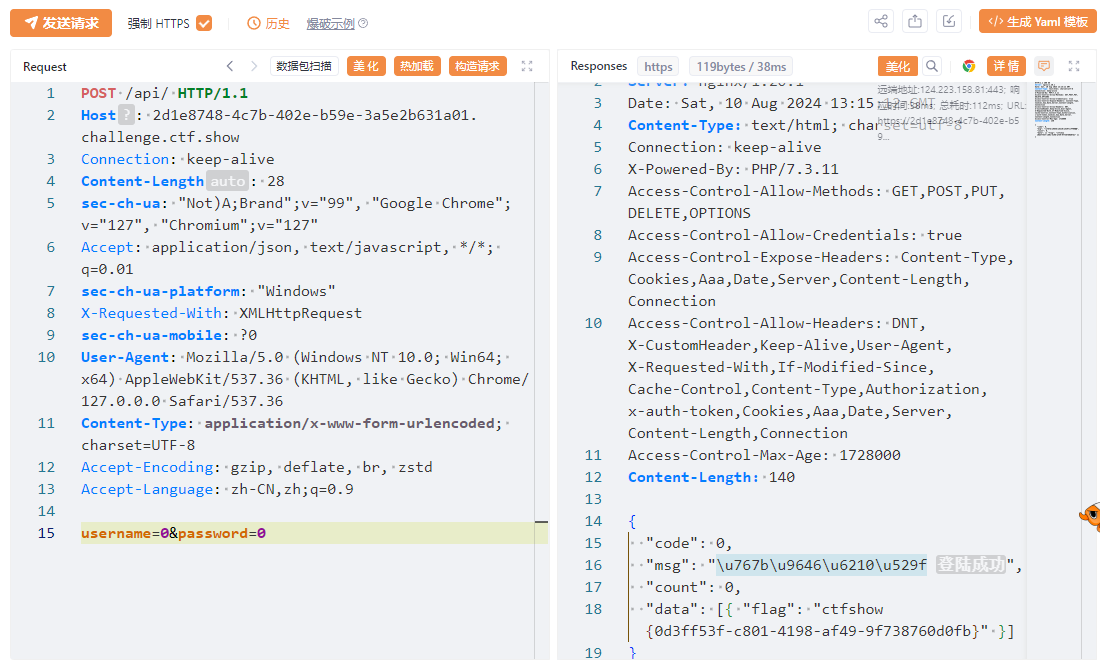Screen dimensions: 1100x664
Task: Click the auto tag beside Content-Length
Action: (228, 181)
